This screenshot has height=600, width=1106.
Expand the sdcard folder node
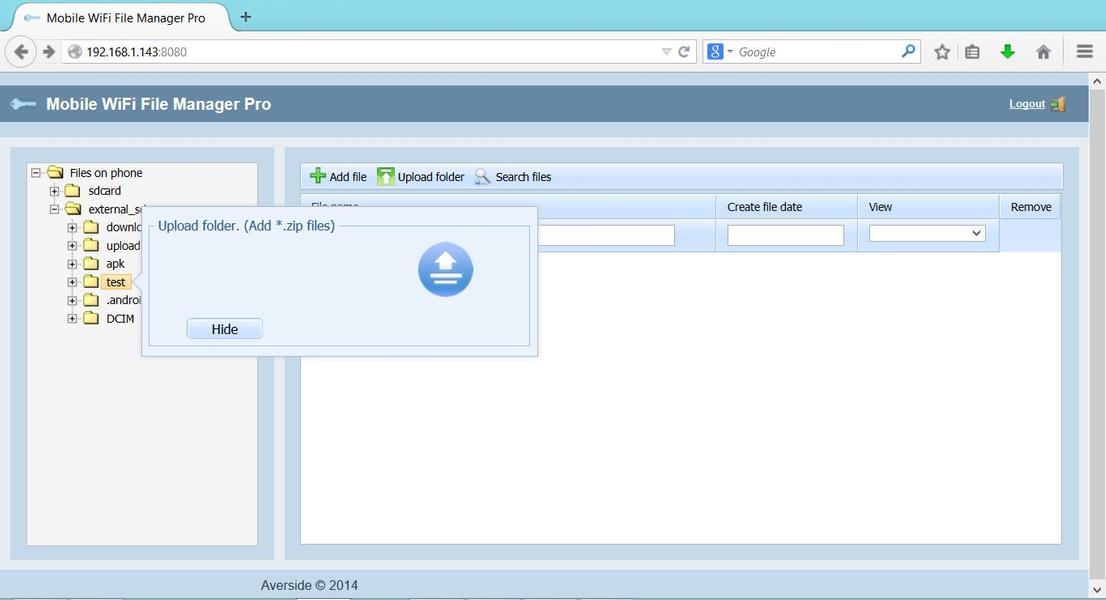pyautogui.click(x=54, y=191)
